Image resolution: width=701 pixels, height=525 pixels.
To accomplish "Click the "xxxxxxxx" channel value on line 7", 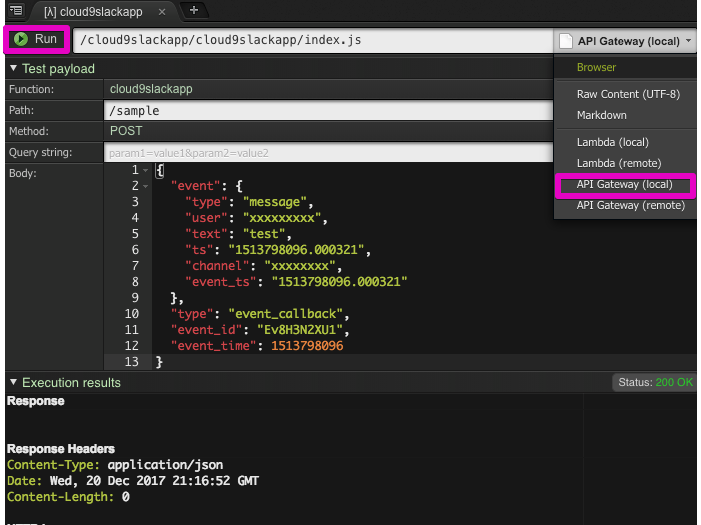I will (x=300, y=266).
